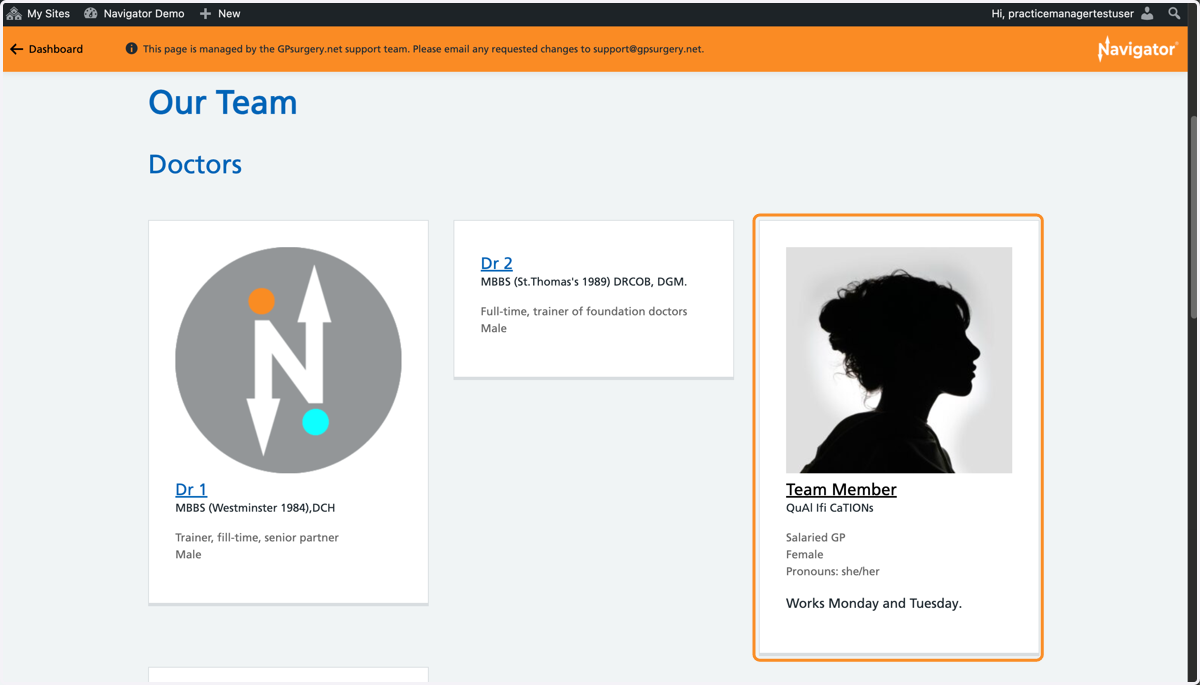Go back to Dashboard
The width and height of the screenshot is (1200, 685).
47,49
